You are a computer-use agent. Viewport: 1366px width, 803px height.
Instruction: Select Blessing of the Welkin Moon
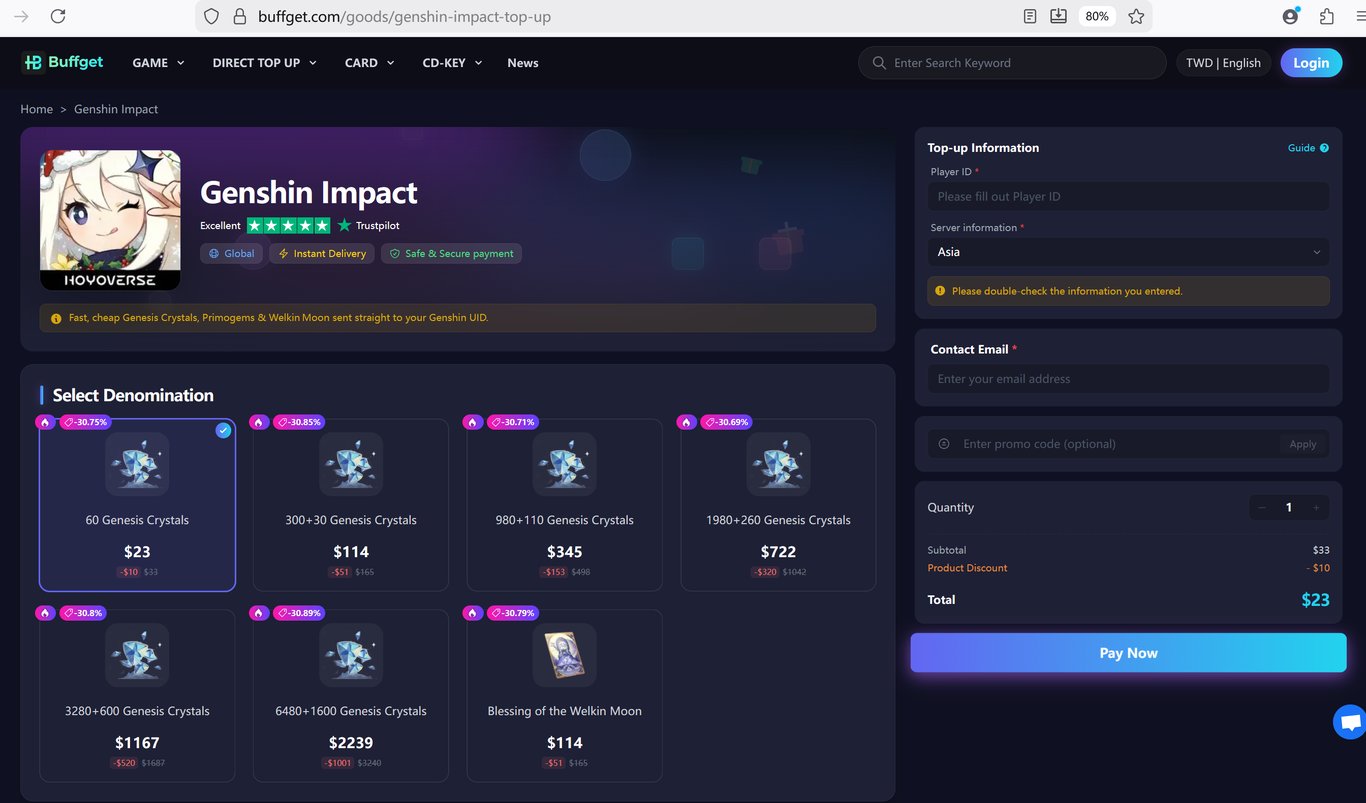[x=565, y=696]
